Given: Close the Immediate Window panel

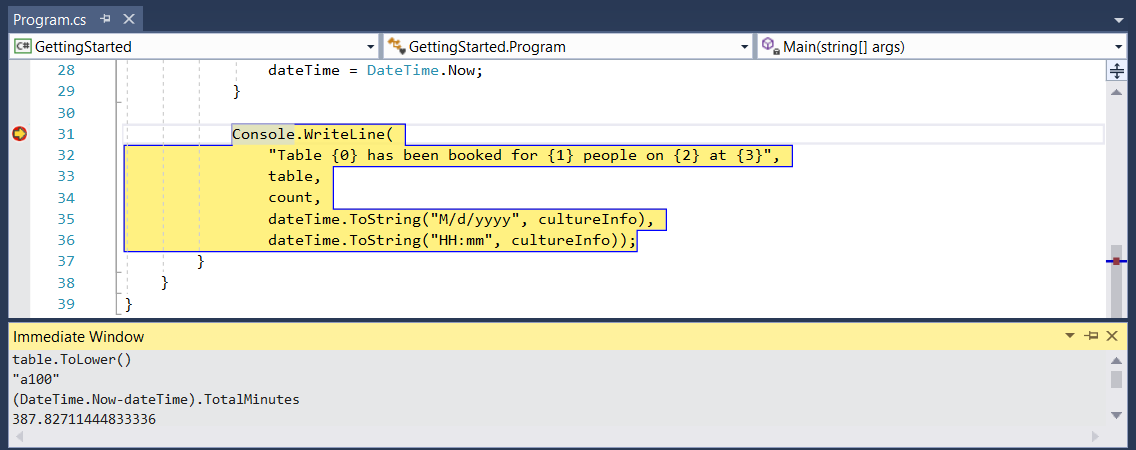Looking at the screenshot, I should (x=1113, y=336).
